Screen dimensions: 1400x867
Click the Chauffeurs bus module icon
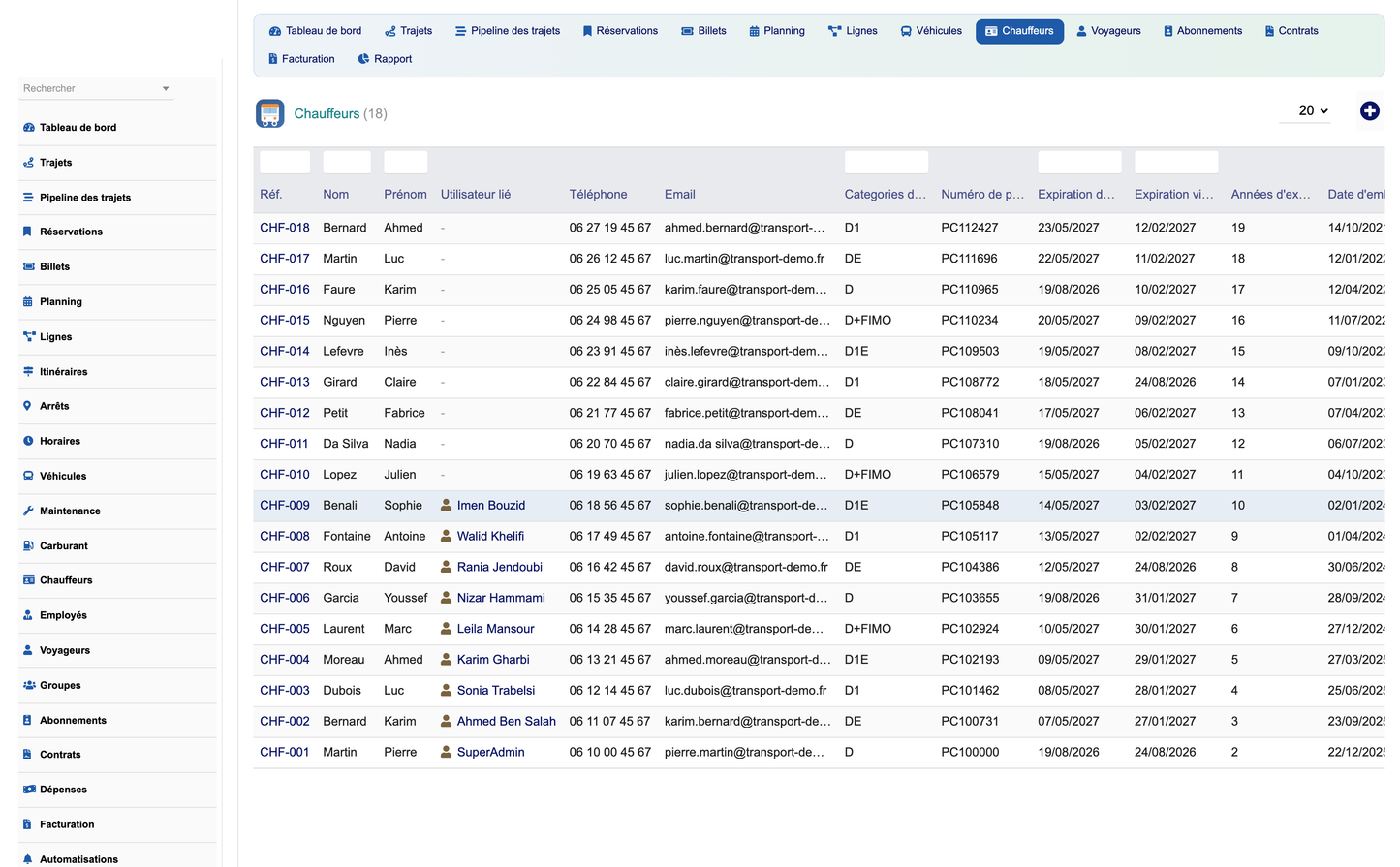pyautogui.click(x=270, y=113)
